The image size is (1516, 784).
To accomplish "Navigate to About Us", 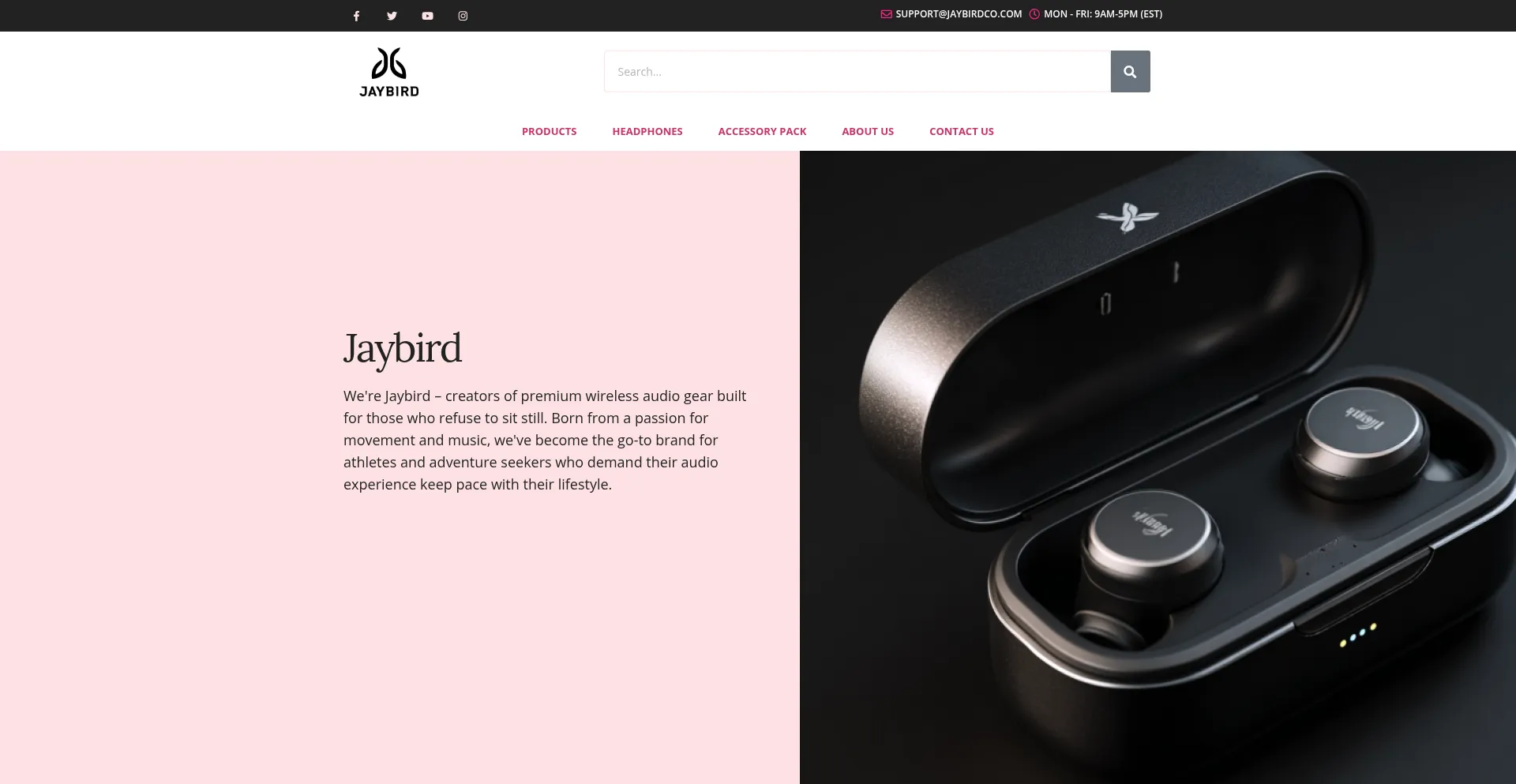I will pos(868,132).
